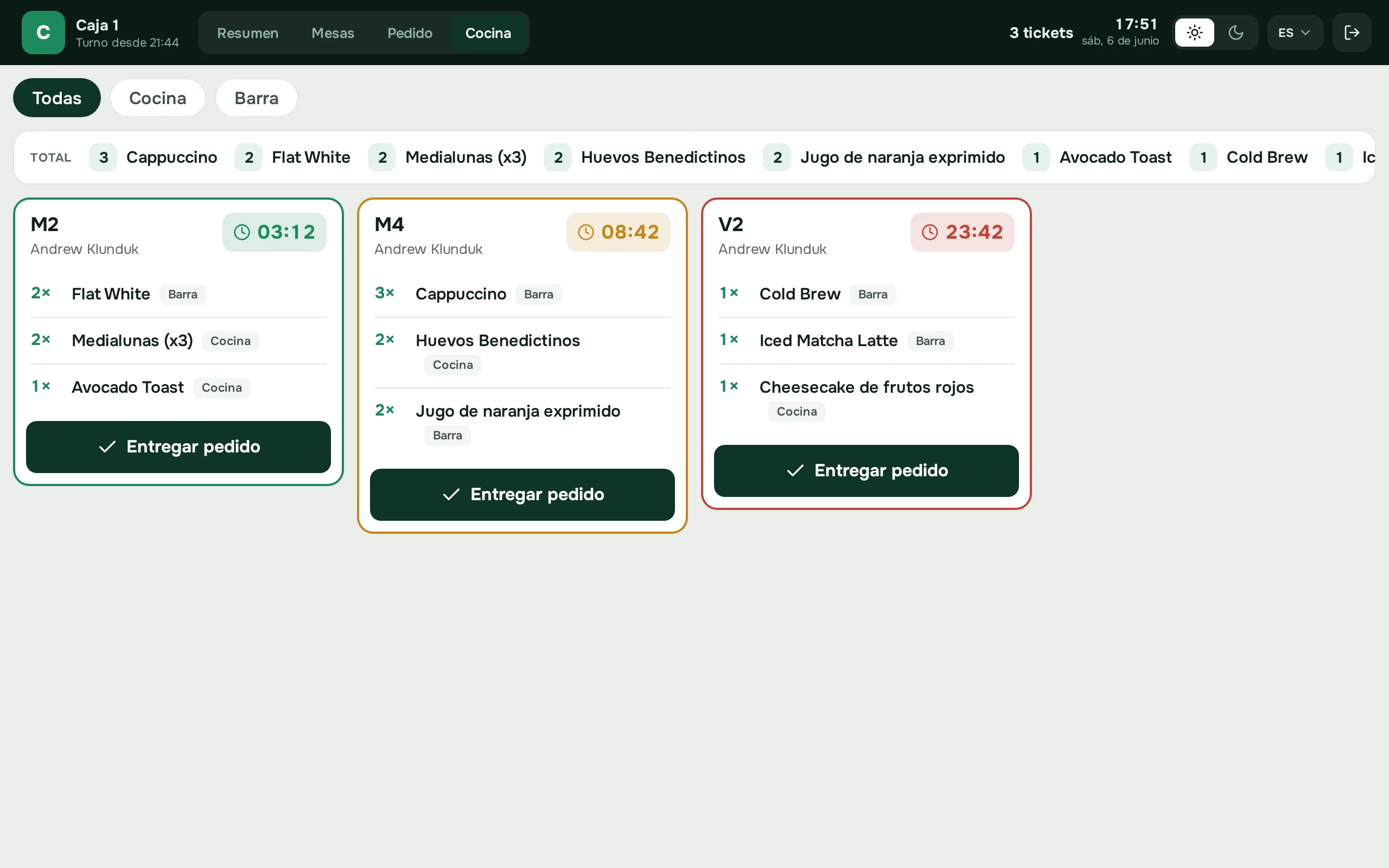Click the logout icon button
Image resolution: width=1389 pixels, height=868 pixels.
1352,33
